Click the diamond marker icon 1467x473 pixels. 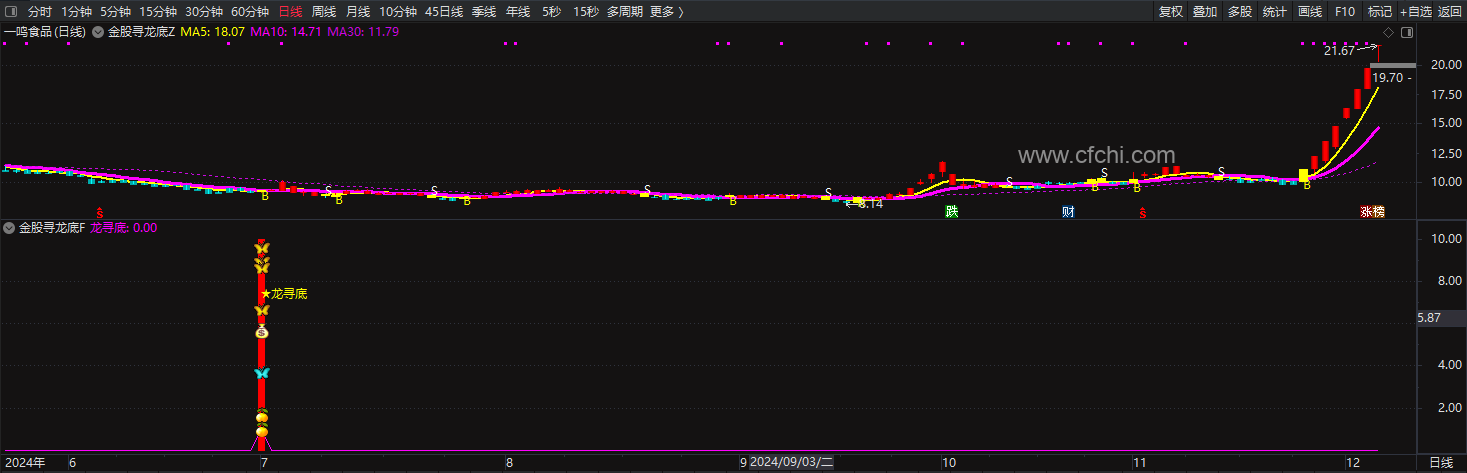[1389, 33]
